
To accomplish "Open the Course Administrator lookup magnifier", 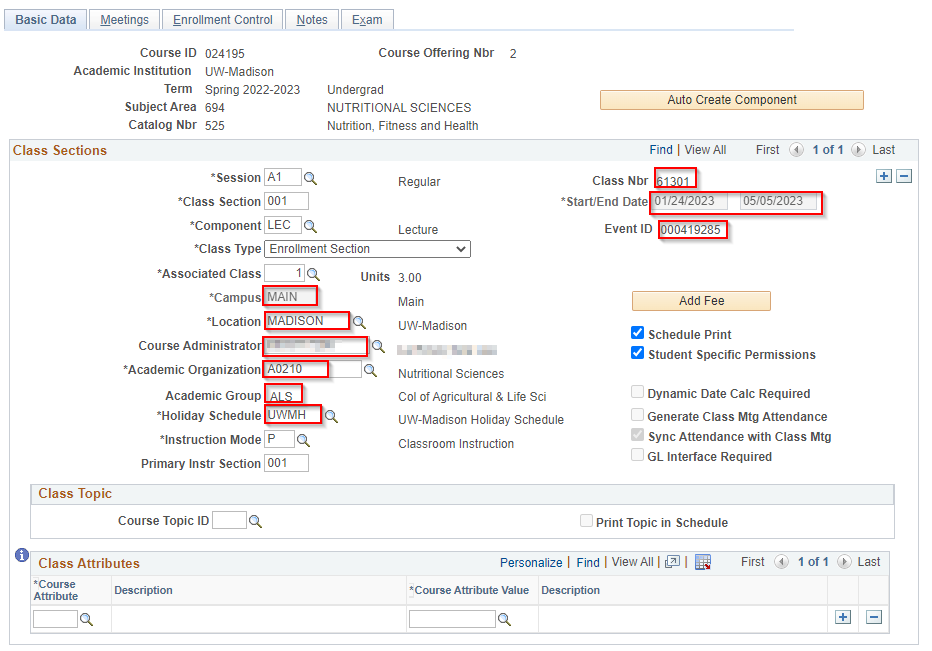I will pos(378,346).
